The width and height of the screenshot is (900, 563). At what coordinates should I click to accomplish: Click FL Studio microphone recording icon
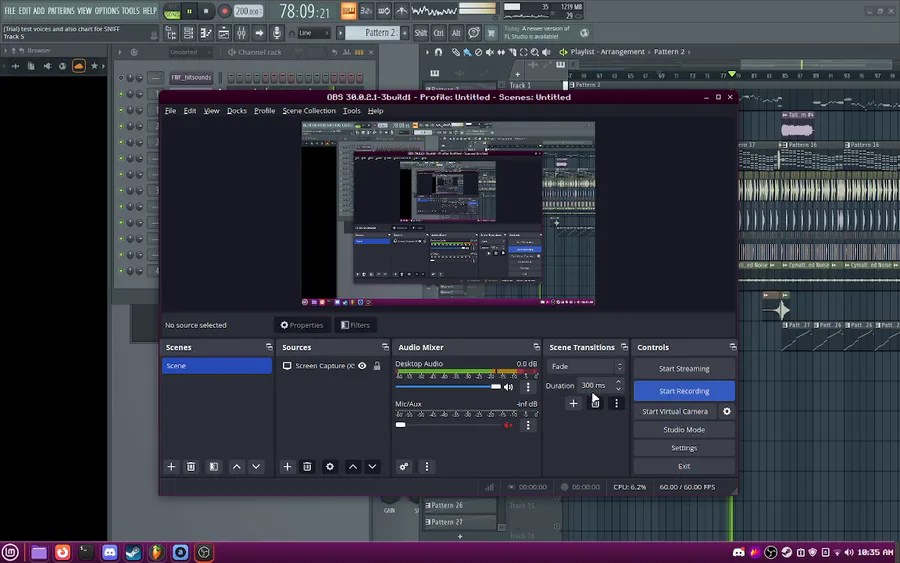(x=277, y=33)
